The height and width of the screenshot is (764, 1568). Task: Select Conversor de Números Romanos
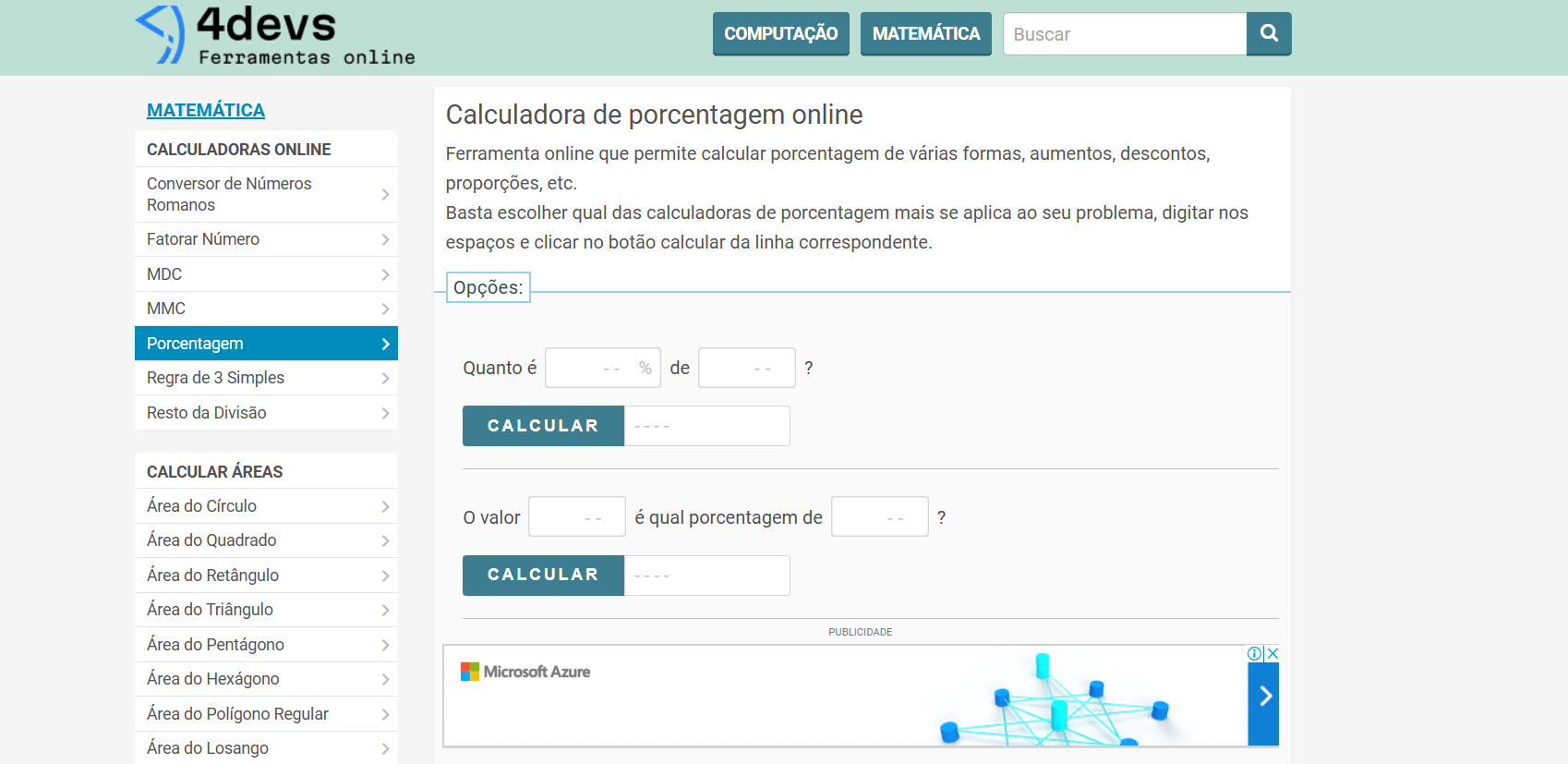coord(229,194)
